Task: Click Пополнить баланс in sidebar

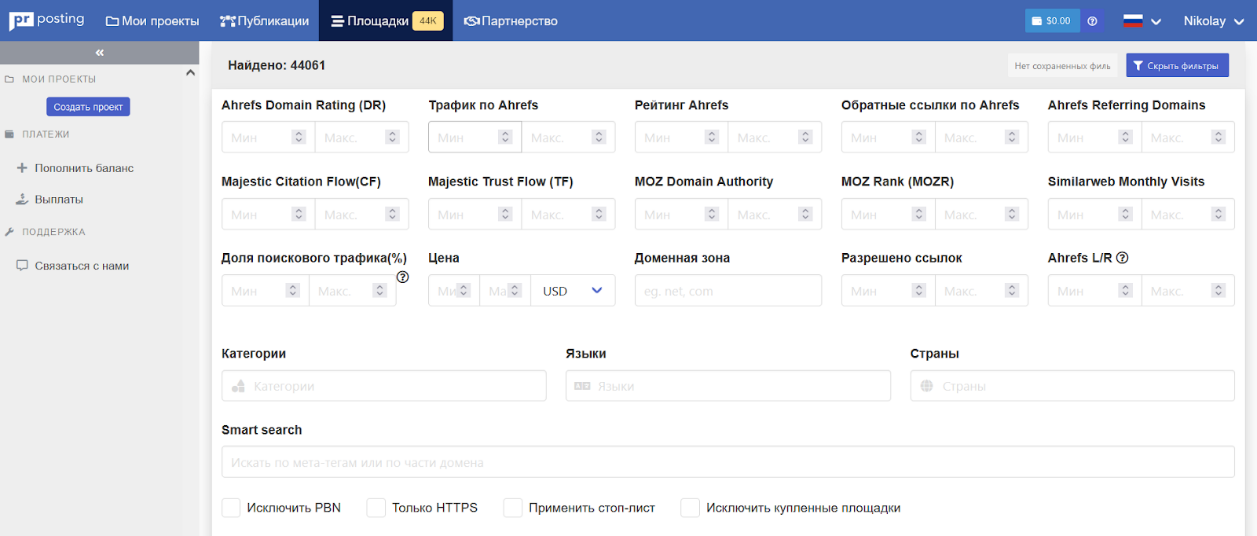Action: (x=84, y=168)
